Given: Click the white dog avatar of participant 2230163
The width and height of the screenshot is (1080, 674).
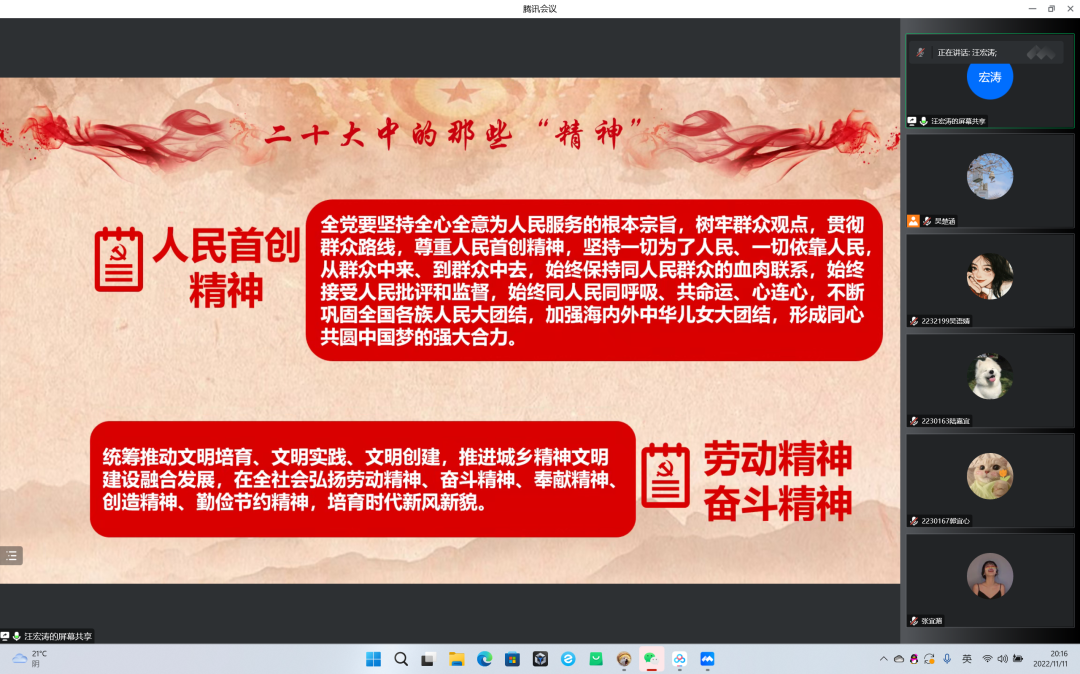Looking at the screenshot, I should coord(989,377).
